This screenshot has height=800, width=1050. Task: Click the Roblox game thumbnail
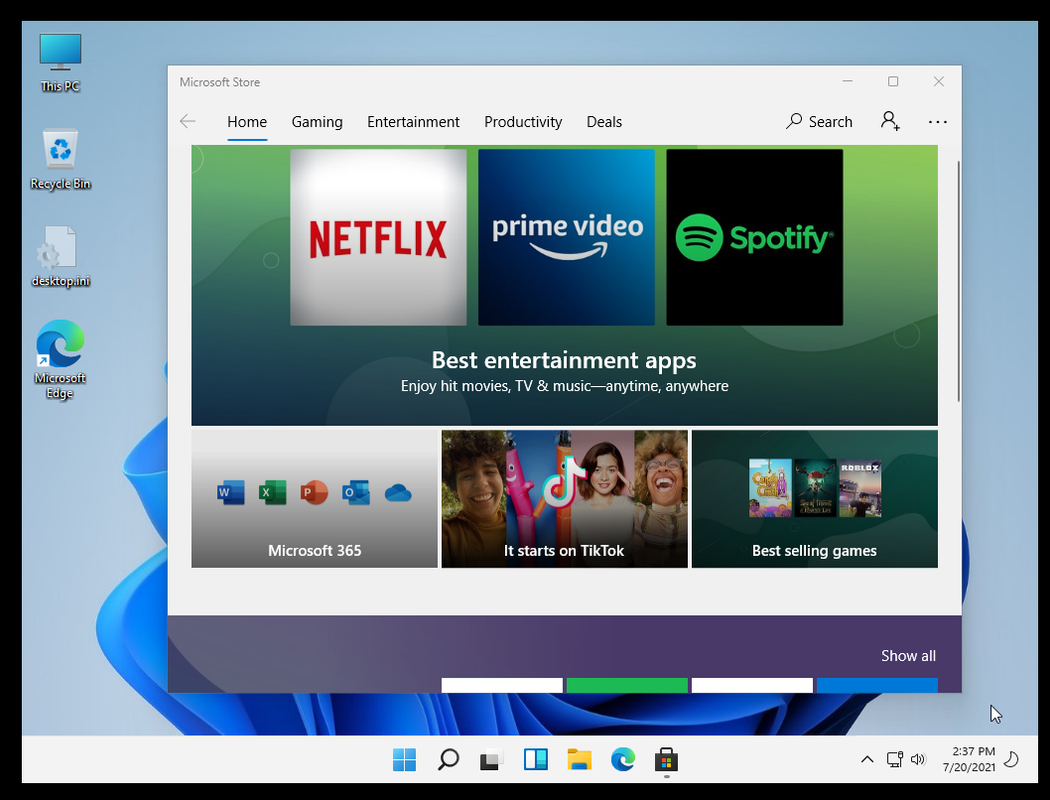click(x=860, y=488)
